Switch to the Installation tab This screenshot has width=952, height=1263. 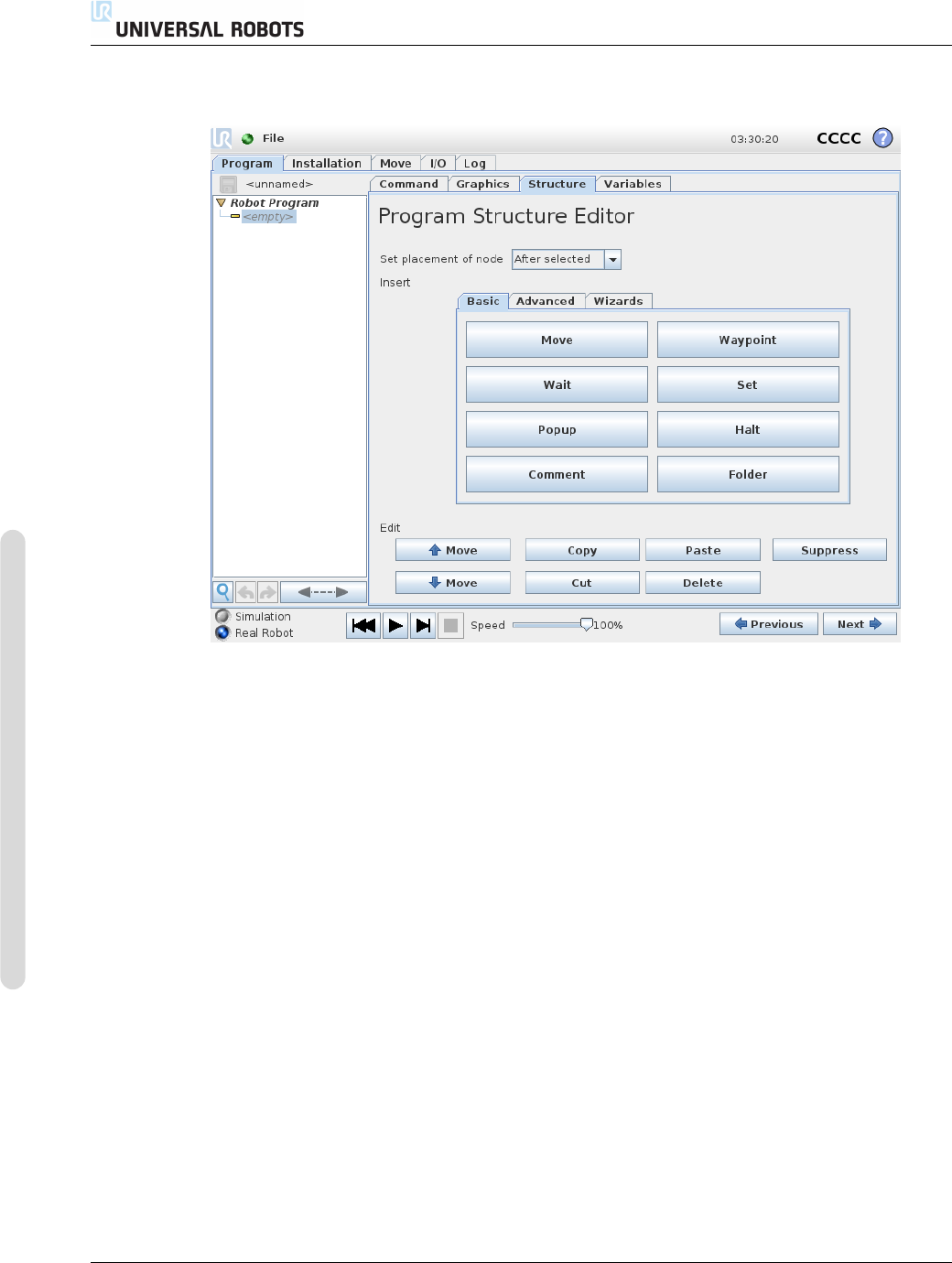[327, 163]
